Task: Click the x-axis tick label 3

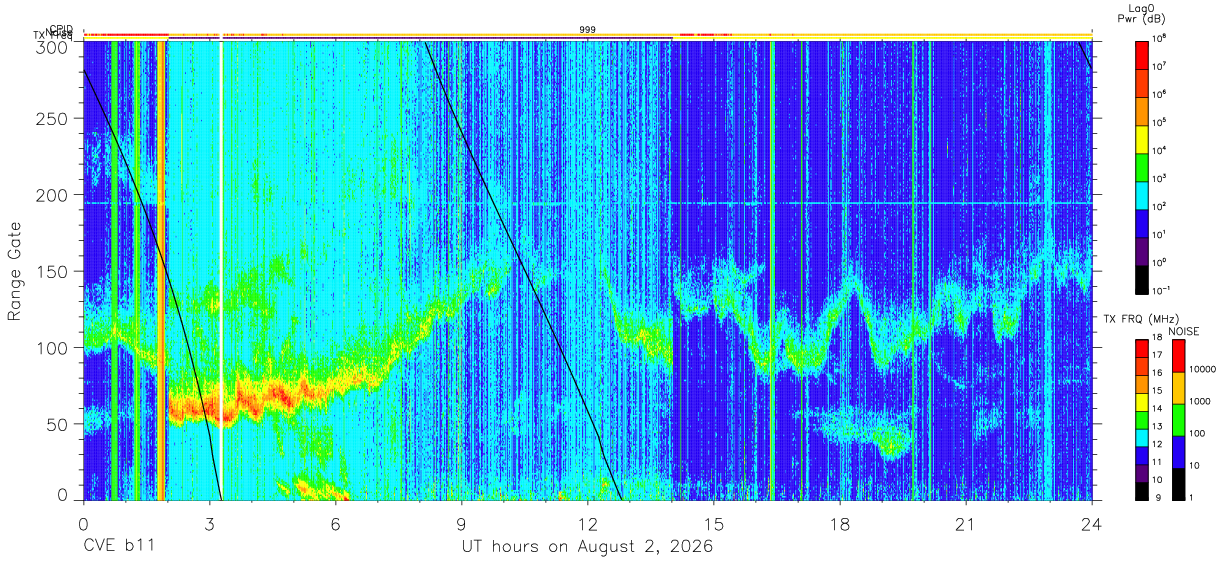Action: [x=209, y=524]
